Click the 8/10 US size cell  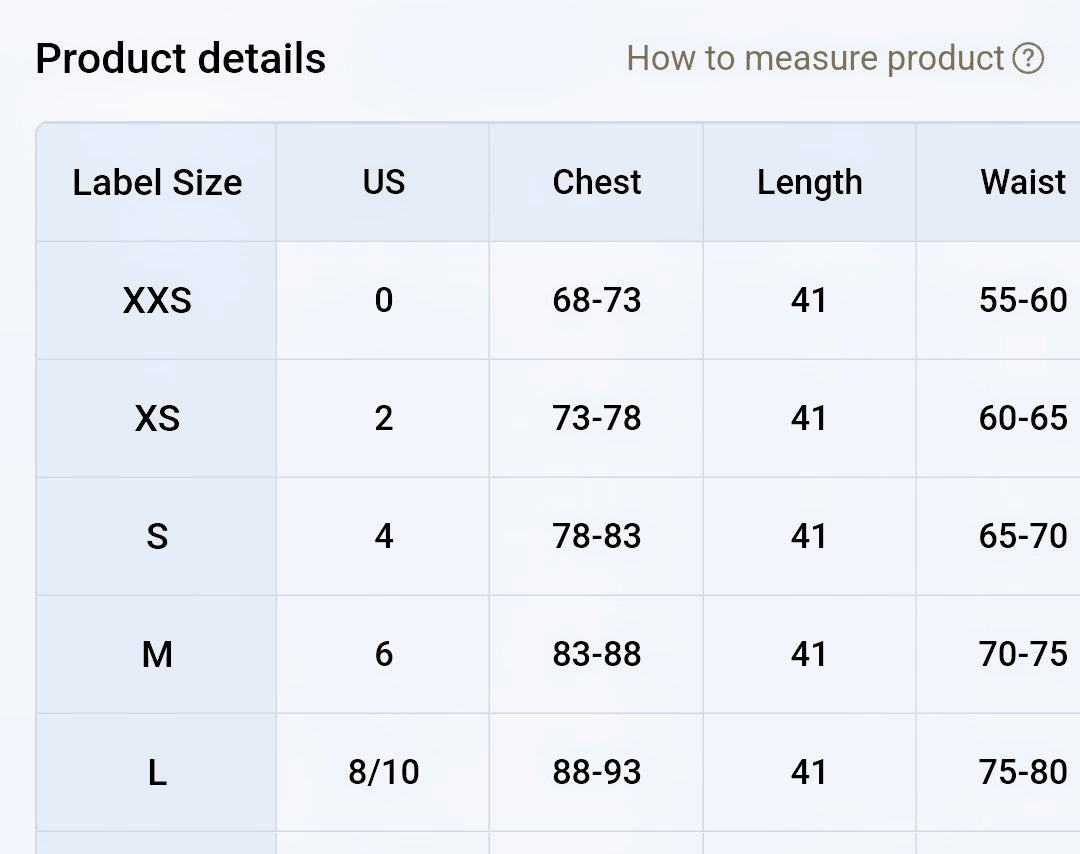point(384,772)
